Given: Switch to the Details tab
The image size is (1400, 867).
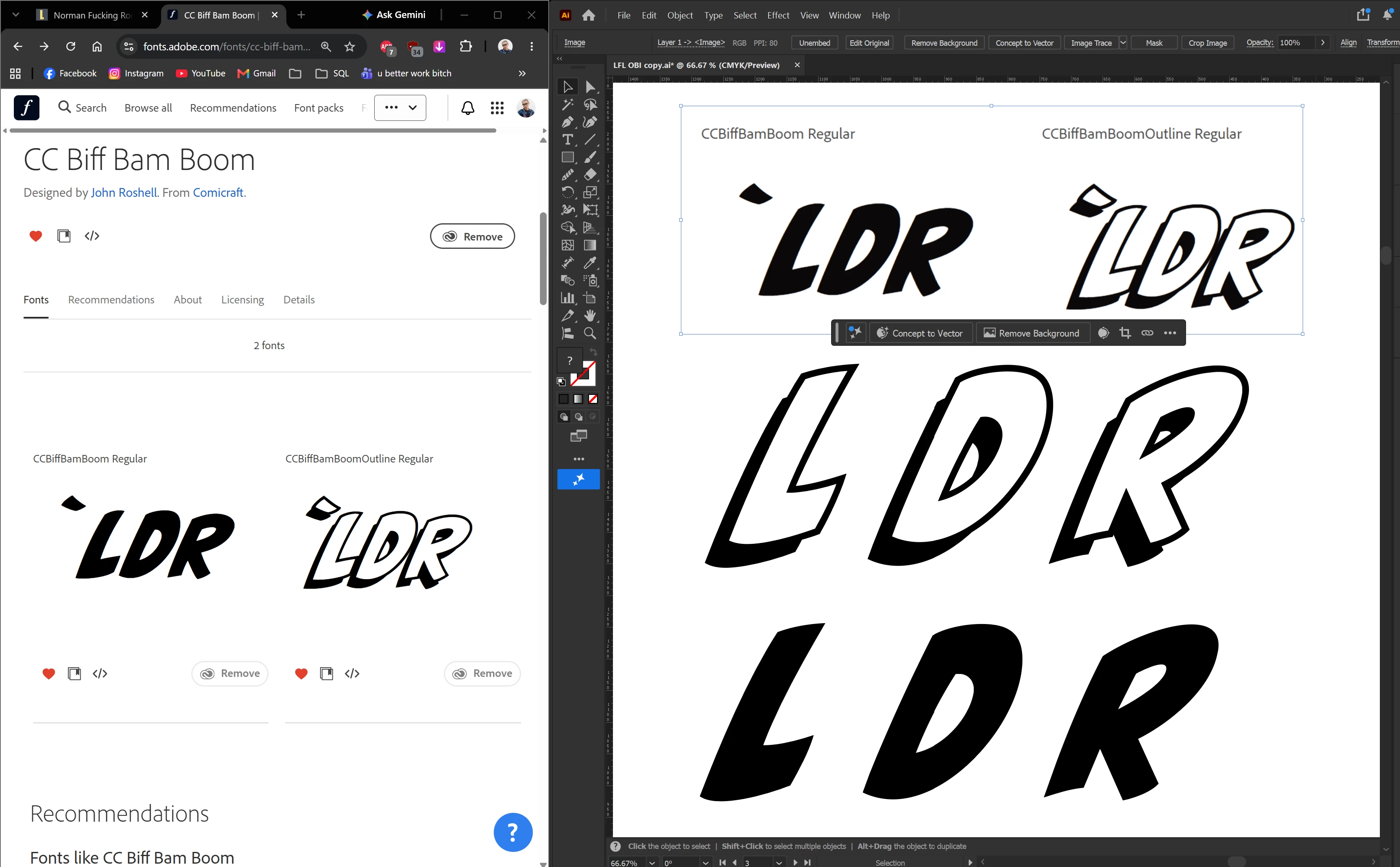Looking at the screenshot, I should click(299, 299).
